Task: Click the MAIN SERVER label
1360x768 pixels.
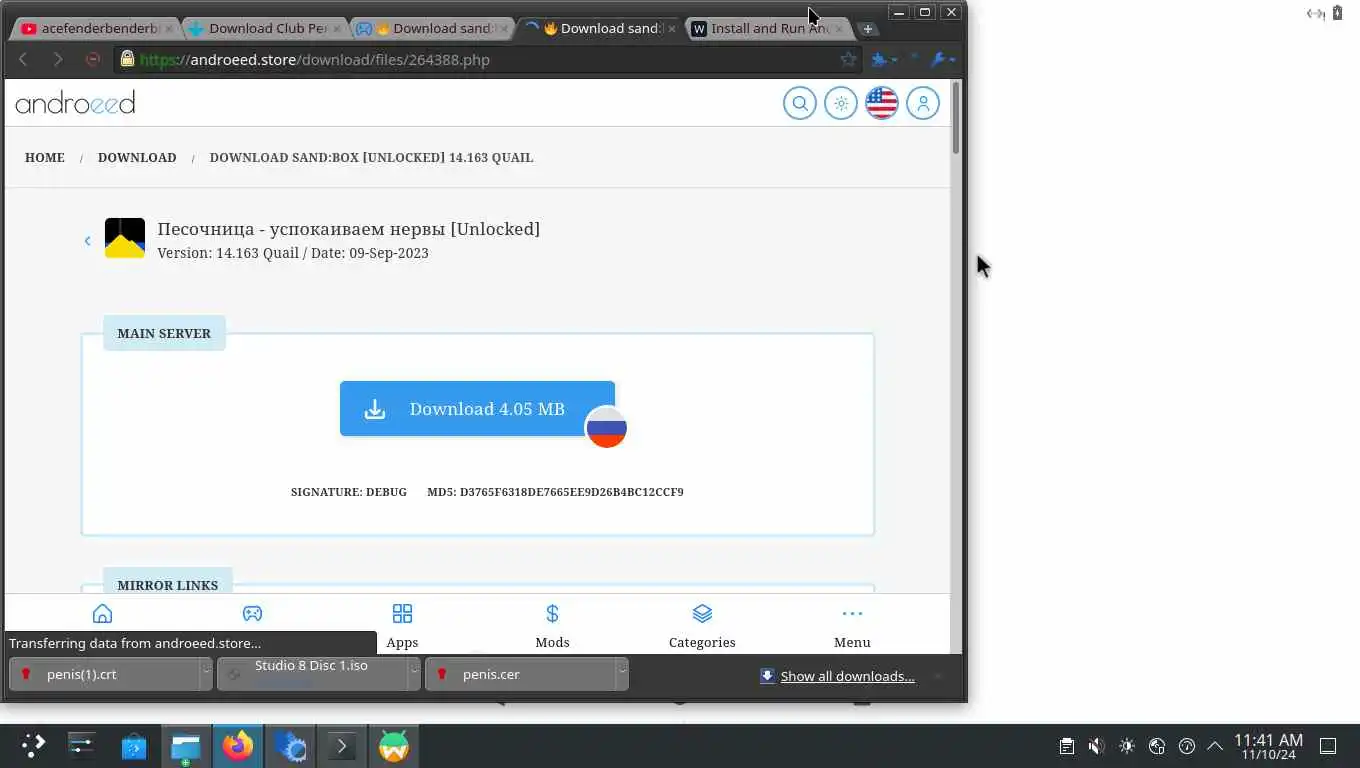Action: 164,333
